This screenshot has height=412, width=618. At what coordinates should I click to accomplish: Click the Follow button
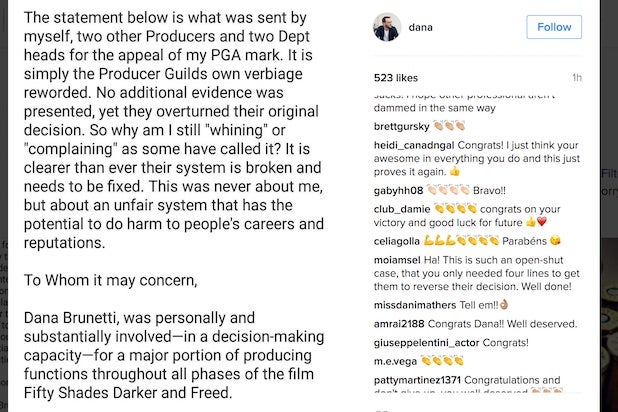point(555,27)
